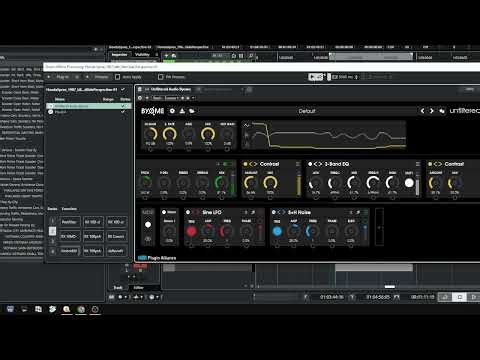The image size is (480, 360).
Task: Click the waveform visualizer display
Action: click(324, 136)
